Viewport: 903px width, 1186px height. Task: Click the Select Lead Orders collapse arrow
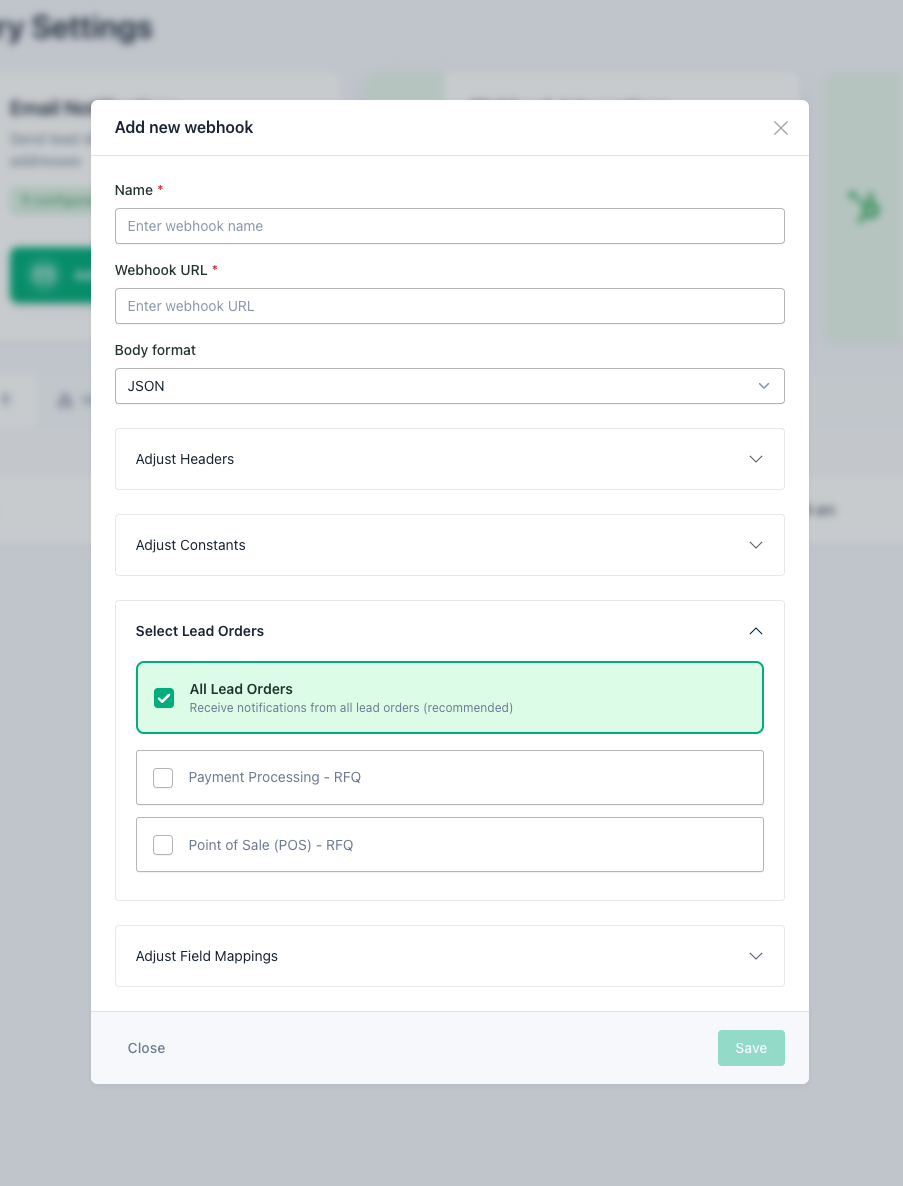click(x=756, y=631)
